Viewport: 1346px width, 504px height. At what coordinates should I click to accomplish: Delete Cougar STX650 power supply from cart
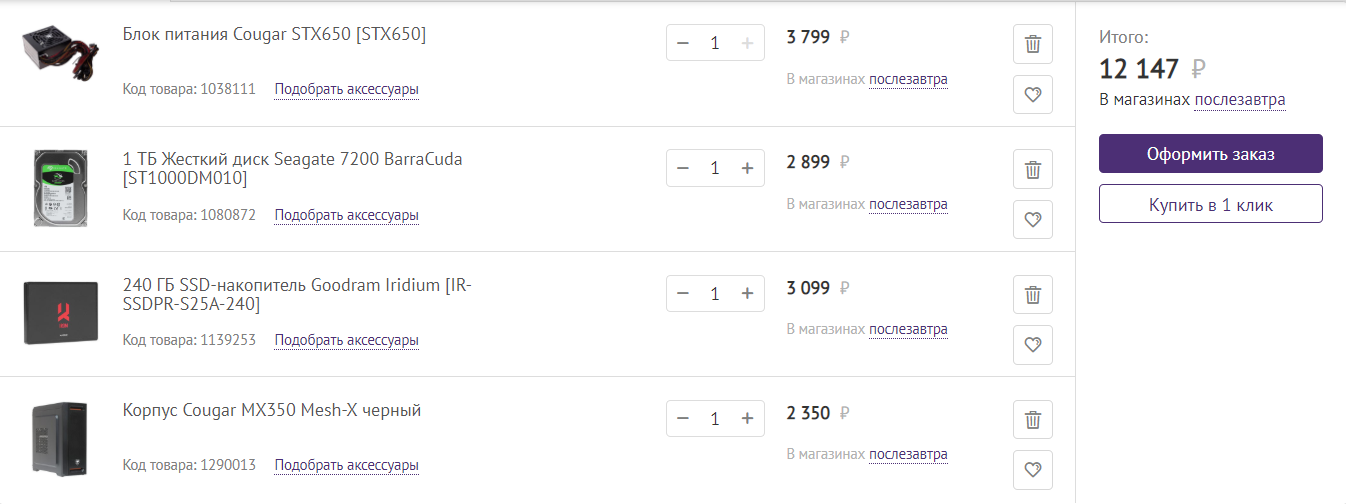coord(1033,45)
